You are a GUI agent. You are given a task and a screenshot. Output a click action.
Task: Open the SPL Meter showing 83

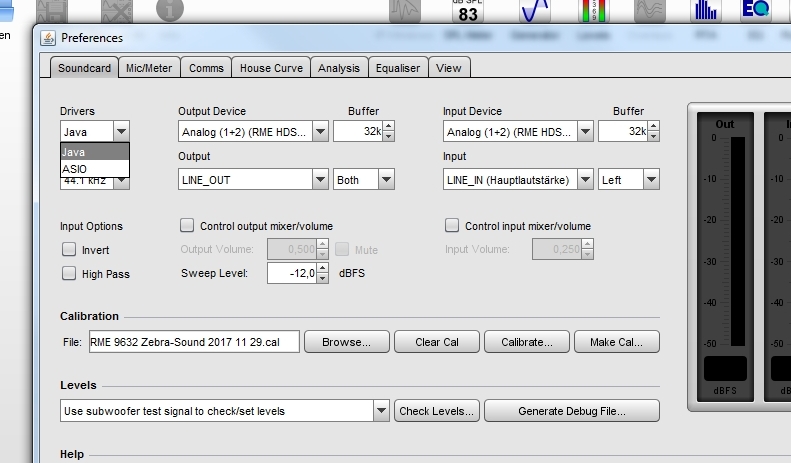(x=467, y=11)
